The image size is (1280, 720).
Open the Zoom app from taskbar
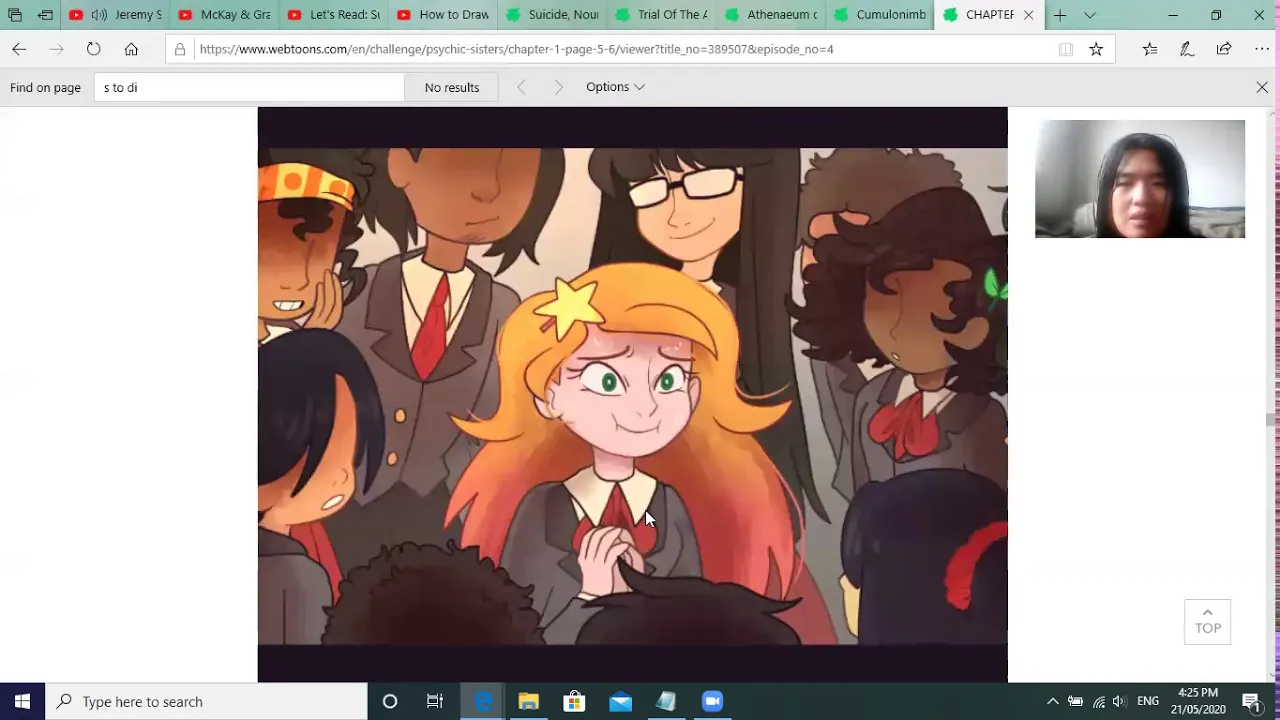coord(712,701)
